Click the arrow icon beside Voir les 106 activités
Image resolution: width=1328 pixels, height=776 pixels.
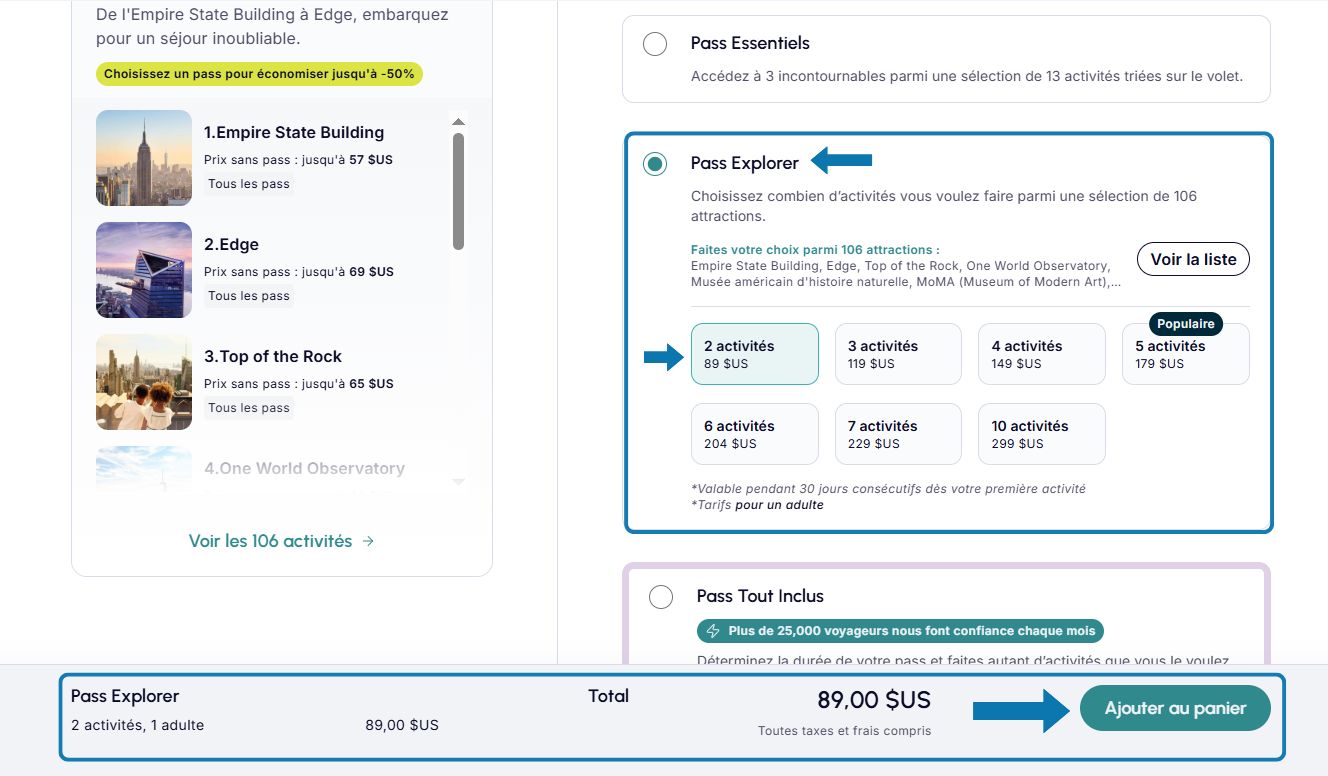pyautogui.click(x=369, y=541)
